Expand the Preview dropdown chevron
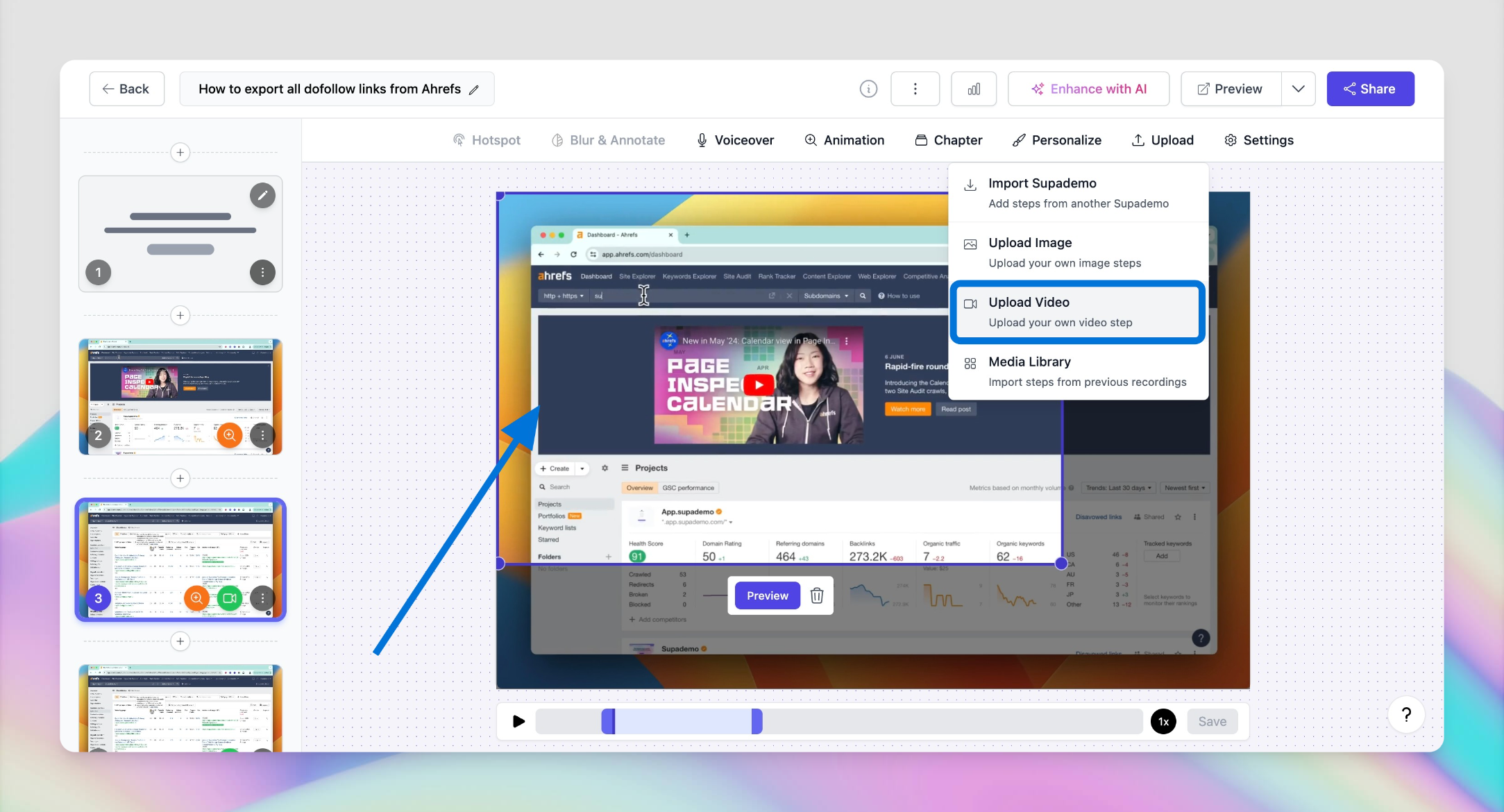The image size is (1504, 812). [x=1298, y=89]
